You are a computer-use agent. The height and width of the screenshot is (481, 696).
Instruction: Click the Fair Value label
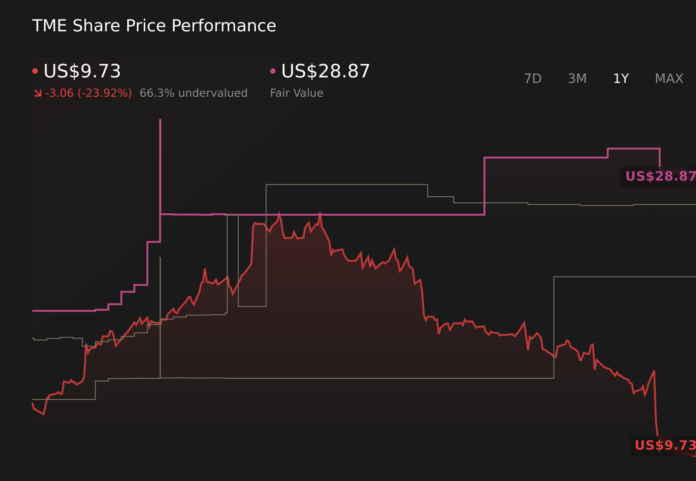[x=296, y=93]
